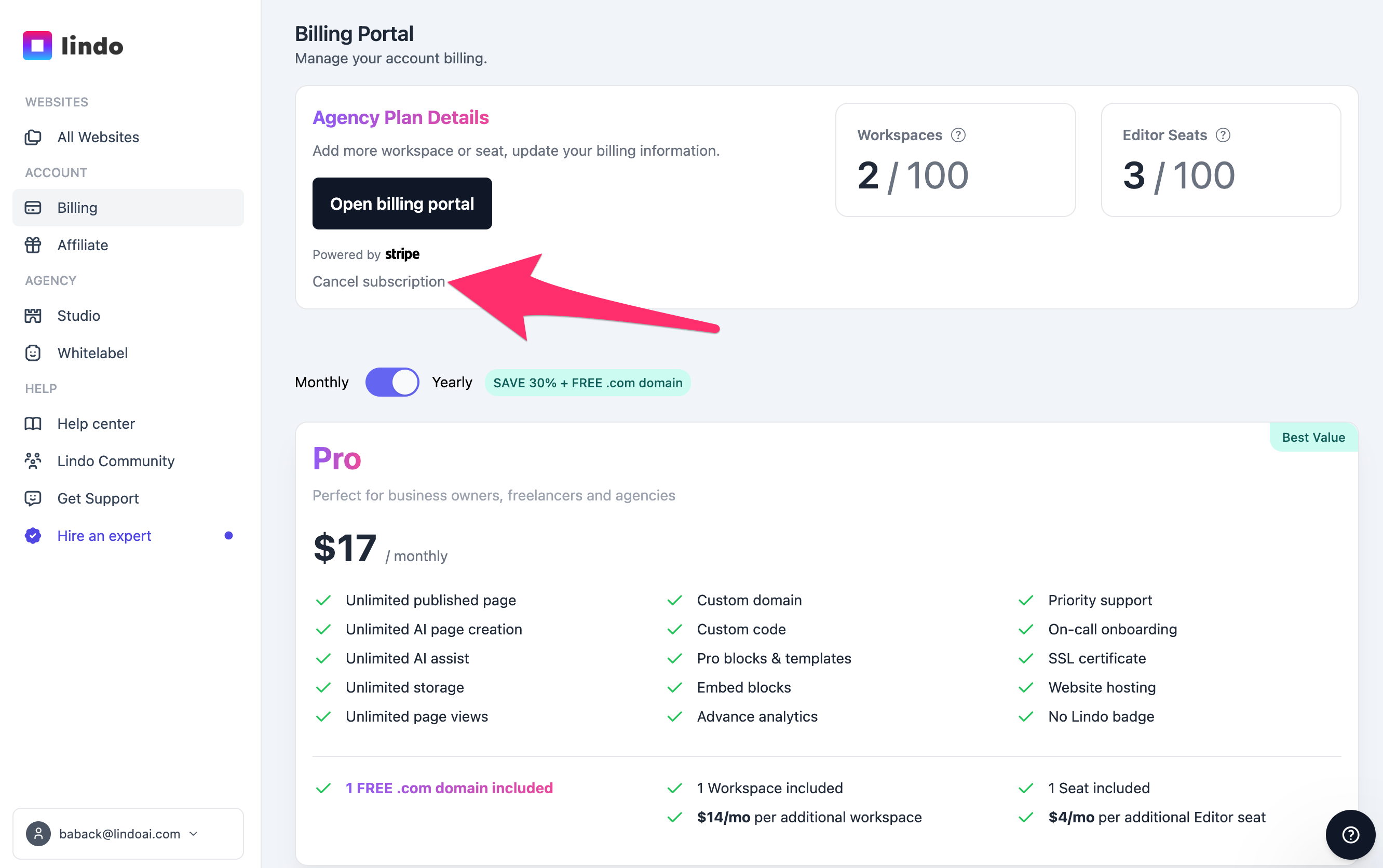Open the Studio icon in Agency section

coord(33,316)
